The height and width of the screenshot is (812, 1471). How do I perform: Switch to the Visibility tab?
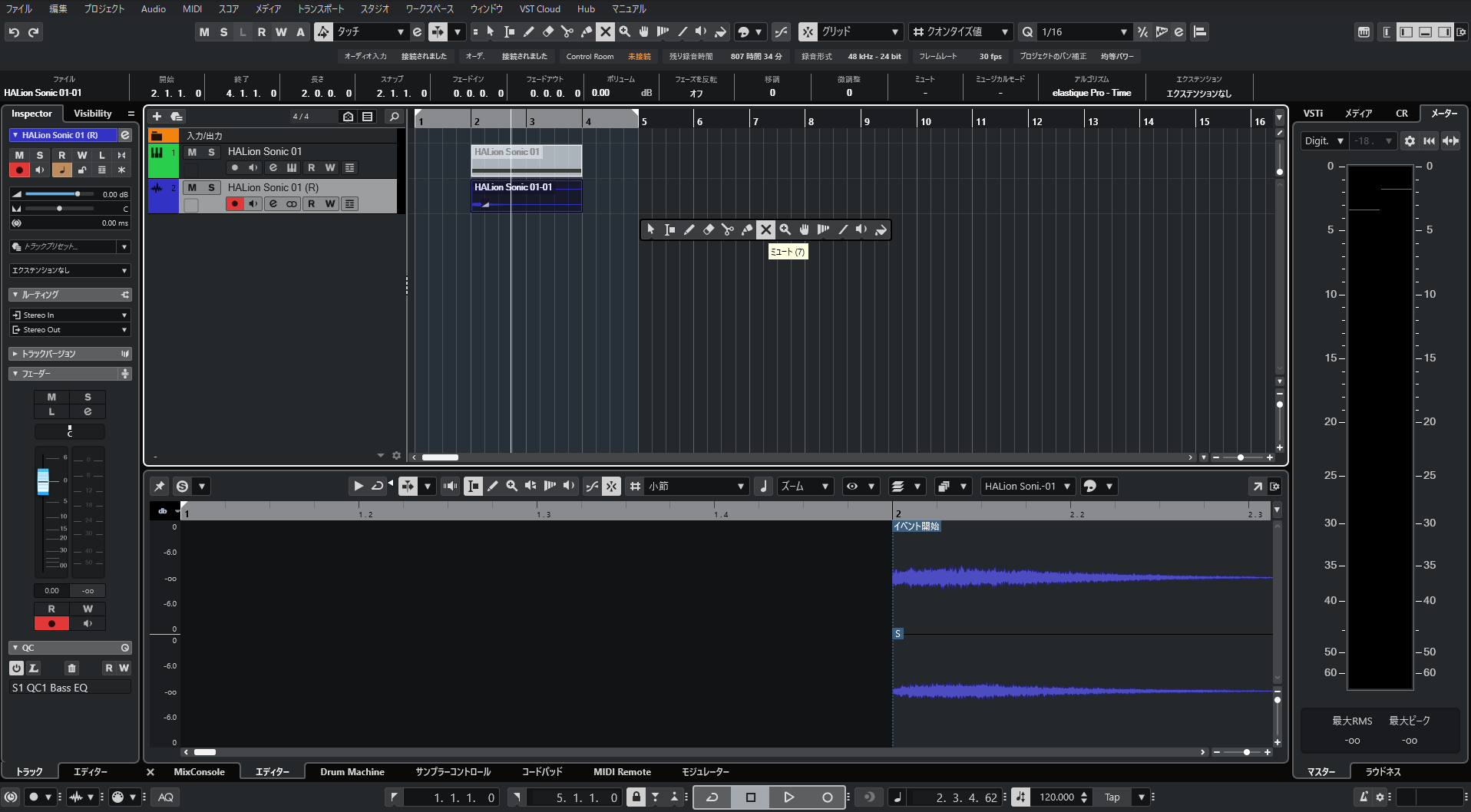(93, 114)
